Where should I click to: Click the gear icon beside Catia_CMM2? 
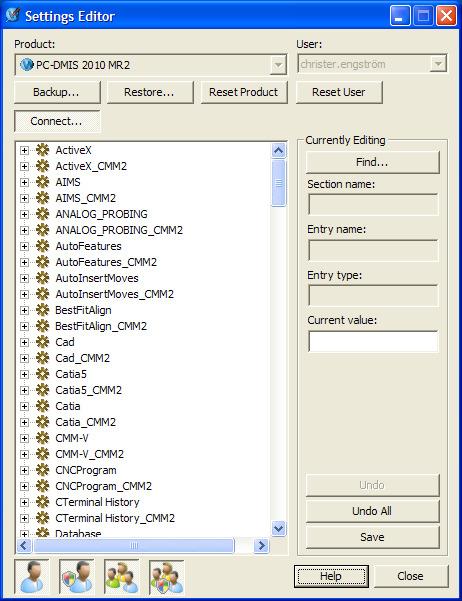coord(43,422)
